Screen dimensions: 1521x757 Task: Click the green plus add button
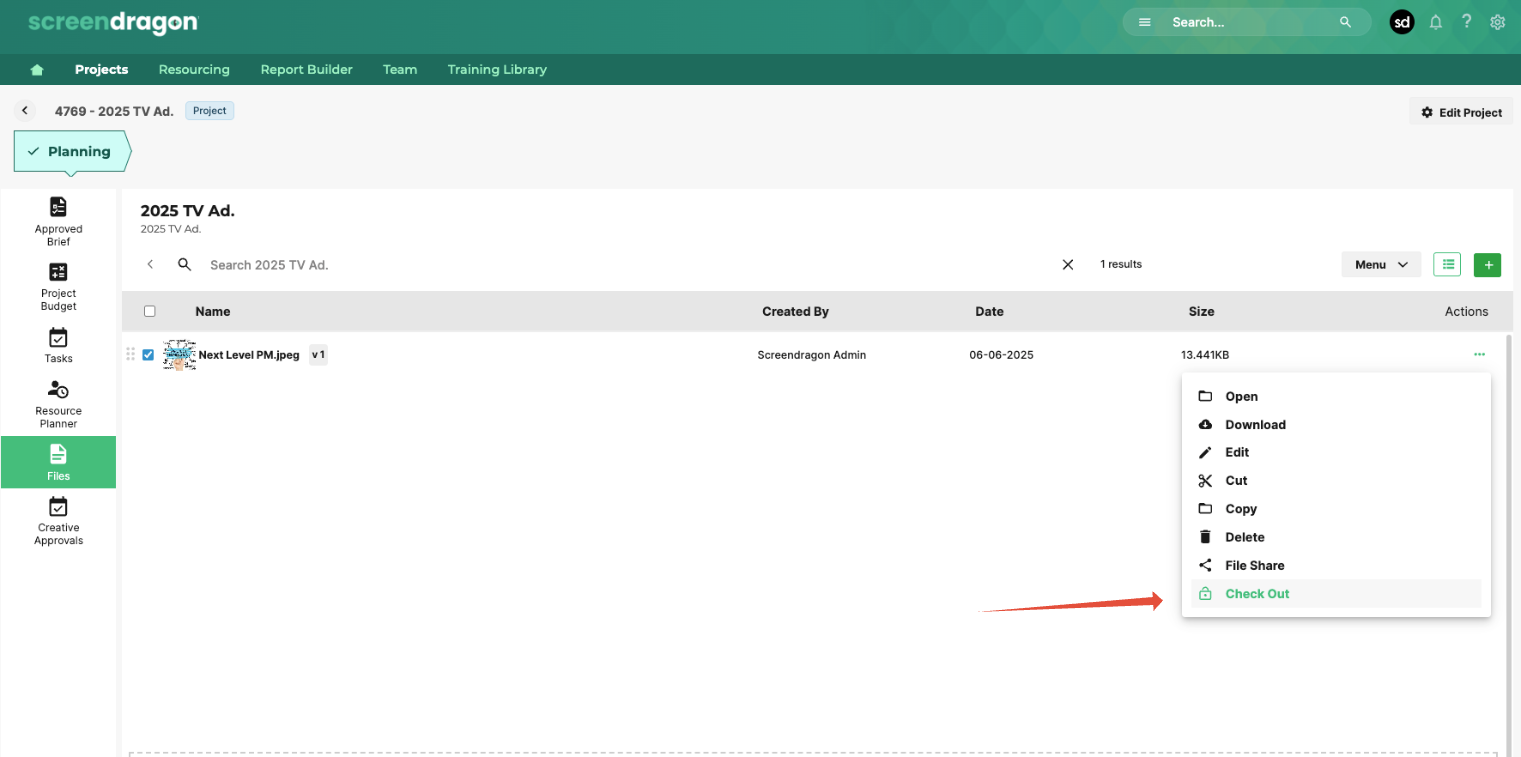1488,265
